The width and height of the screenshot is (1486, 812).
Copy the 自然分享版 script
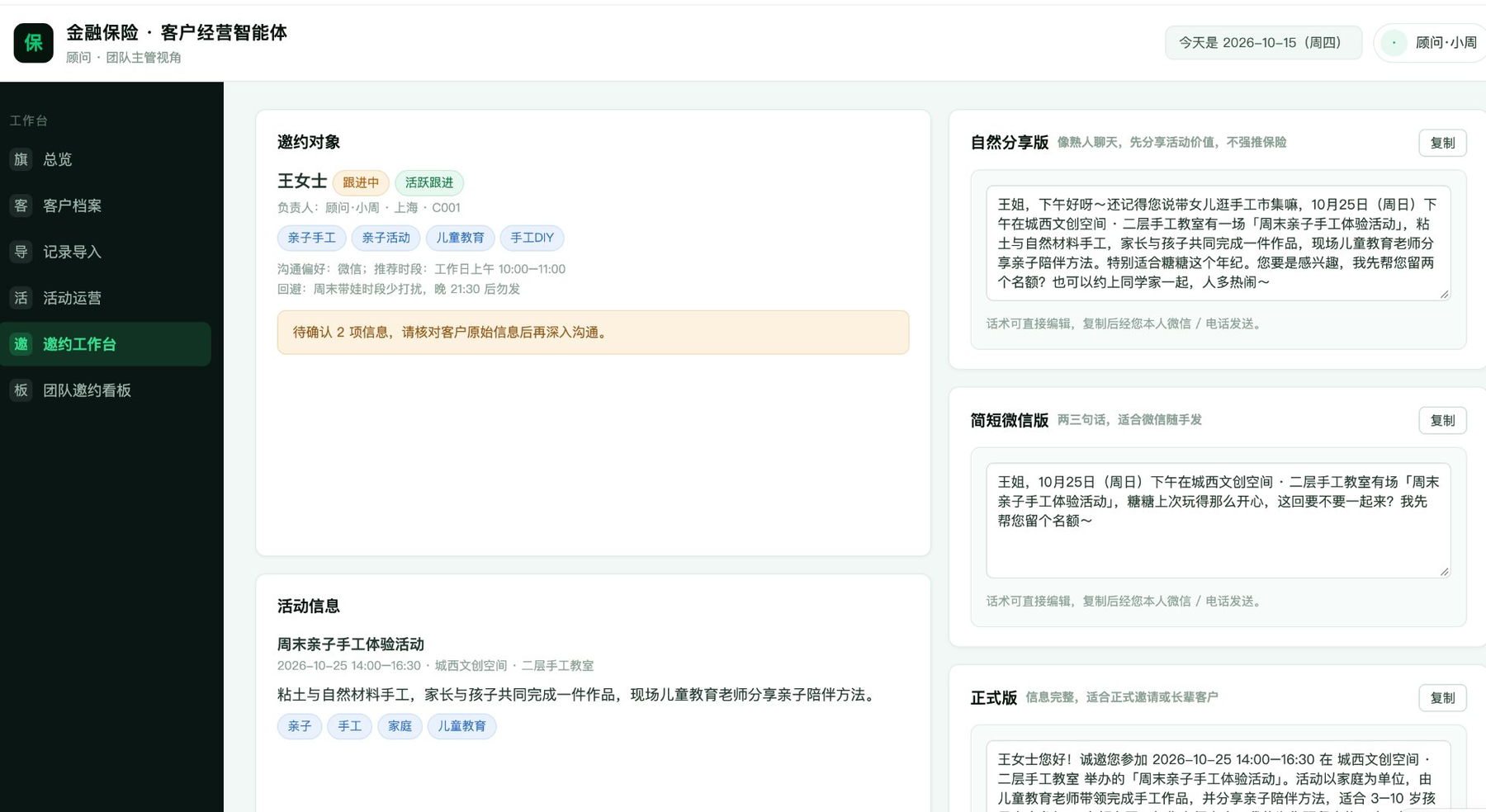click(1442, 143)
